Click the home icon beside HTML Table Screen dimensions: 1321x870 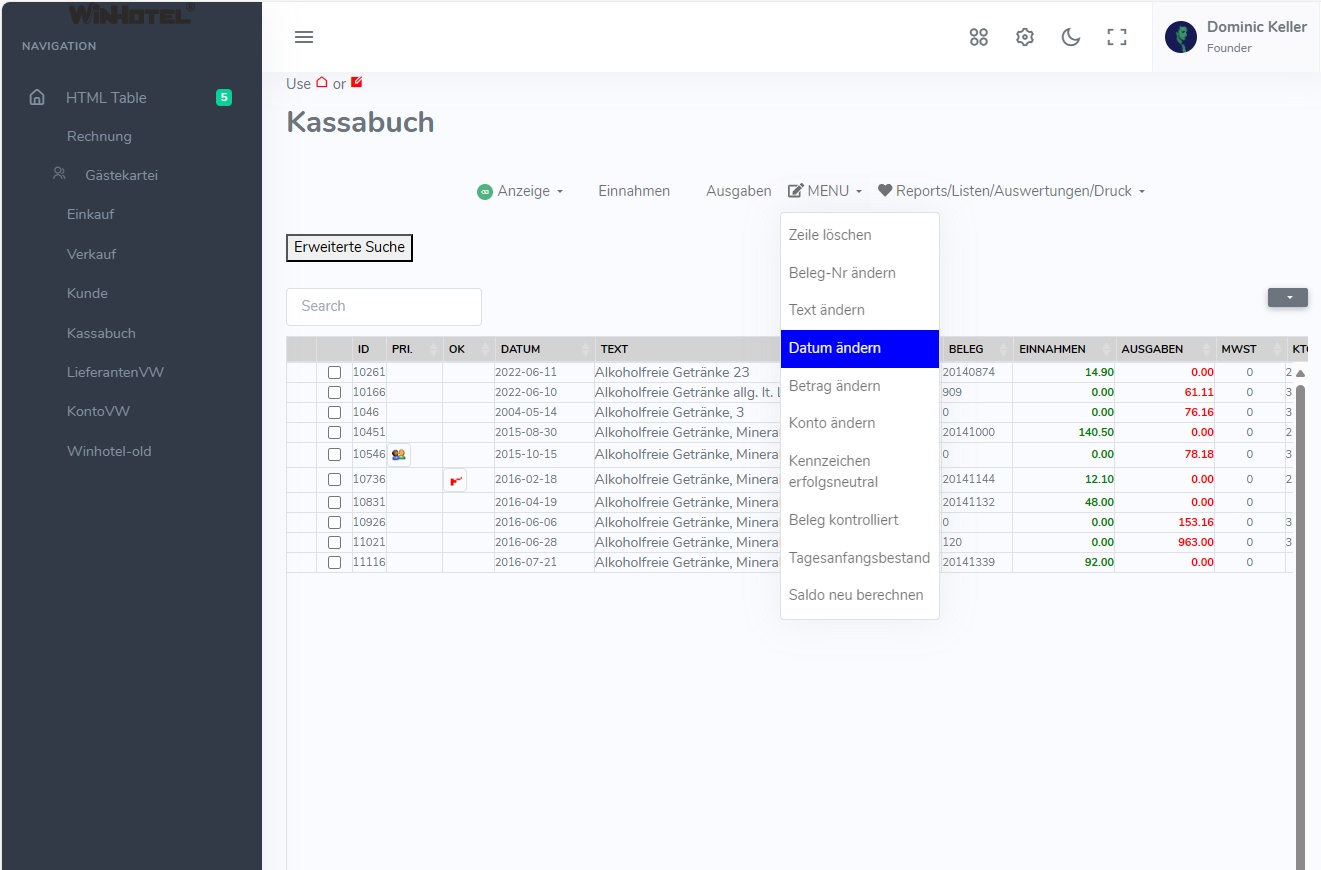37,97
